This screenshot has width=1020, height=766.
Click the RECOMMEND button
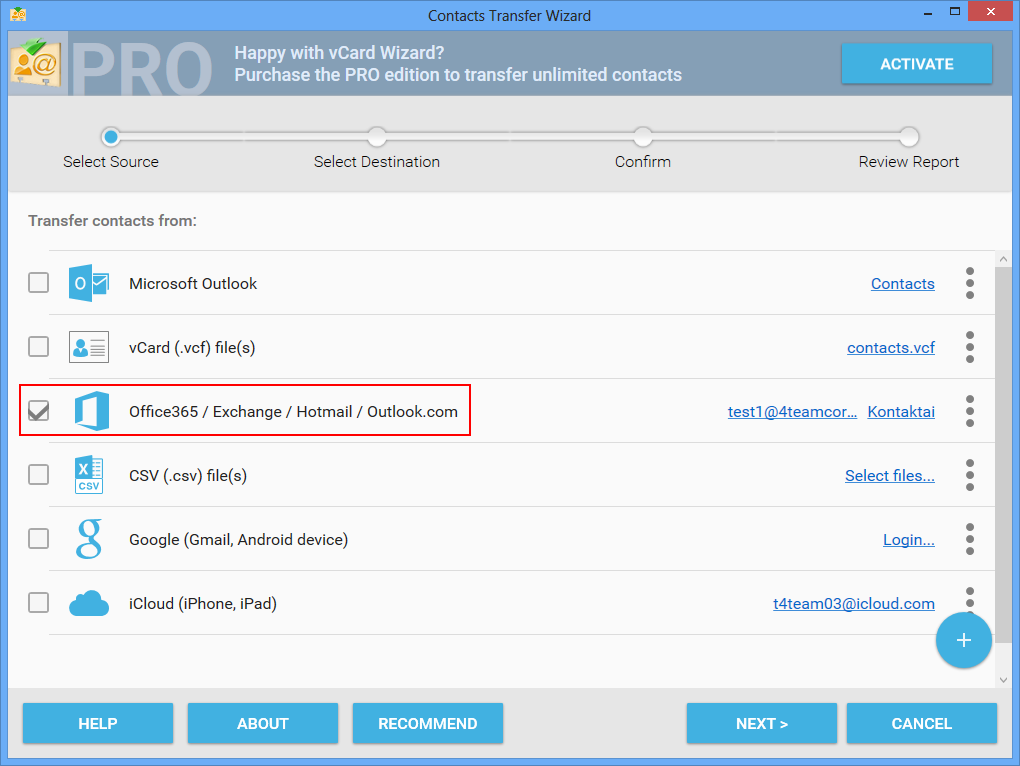(x=427, y=723)
